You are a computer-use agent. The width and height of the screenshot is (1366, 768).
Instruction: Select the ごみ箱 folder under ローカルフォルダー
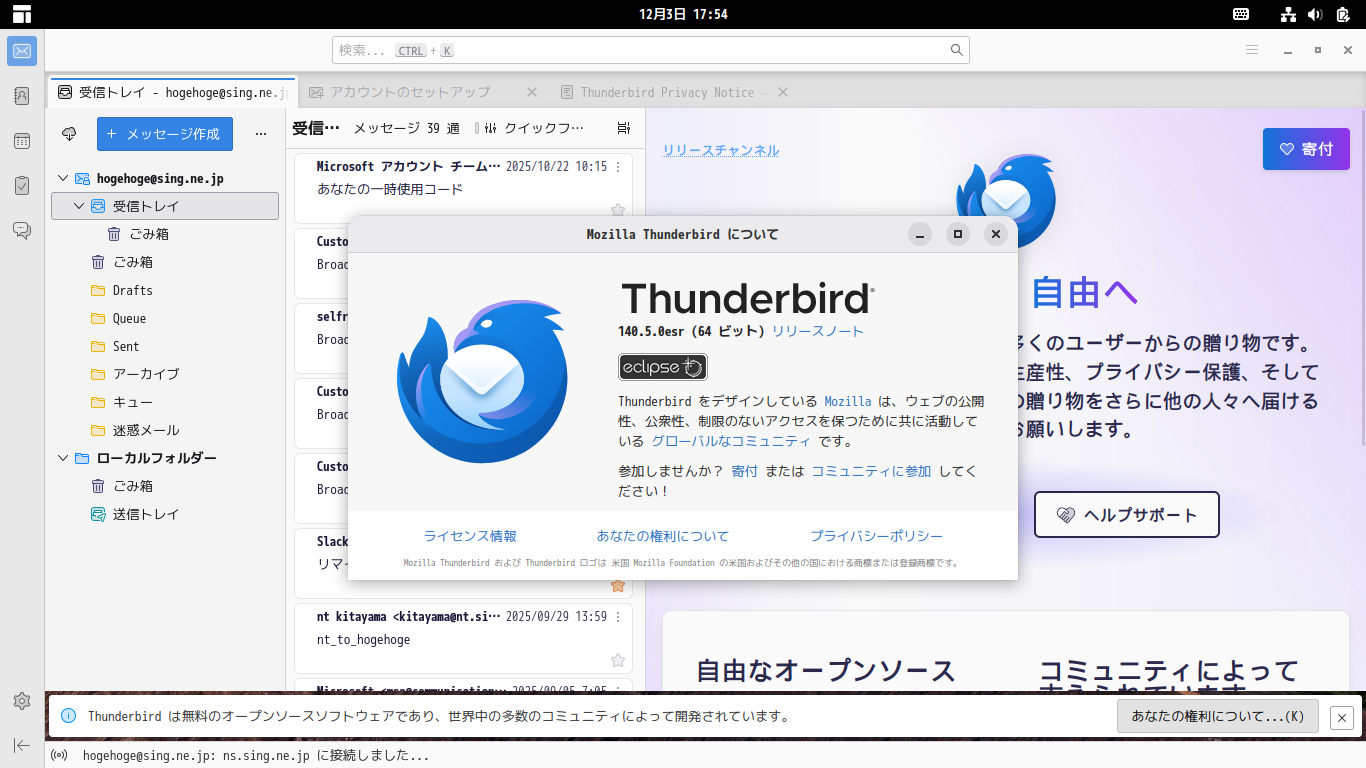pyautogui.click(x=166, y=486)
